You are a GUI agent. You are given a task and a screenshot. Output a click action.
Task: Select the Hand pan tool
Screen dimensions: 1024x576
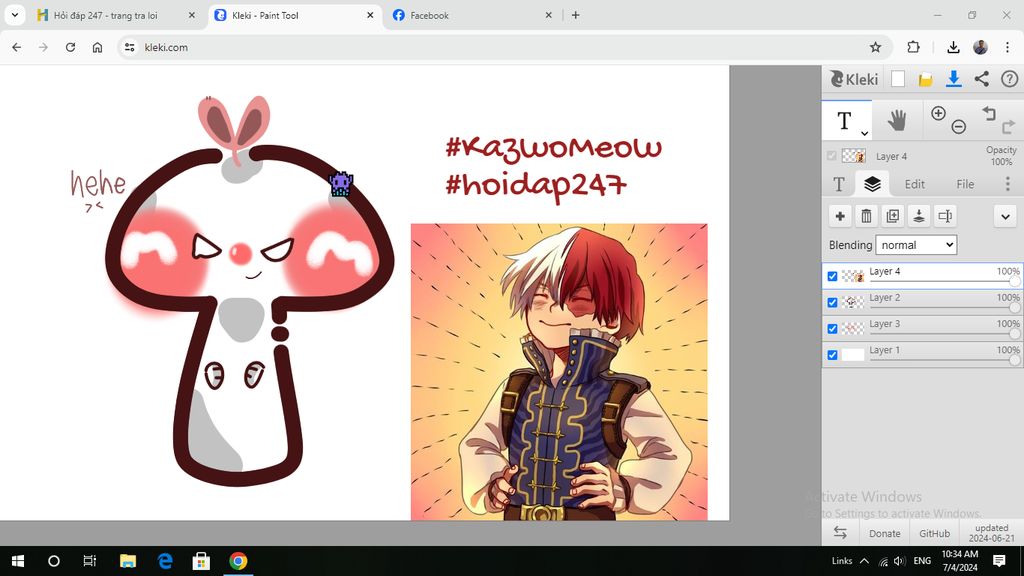tap(897, 120)
